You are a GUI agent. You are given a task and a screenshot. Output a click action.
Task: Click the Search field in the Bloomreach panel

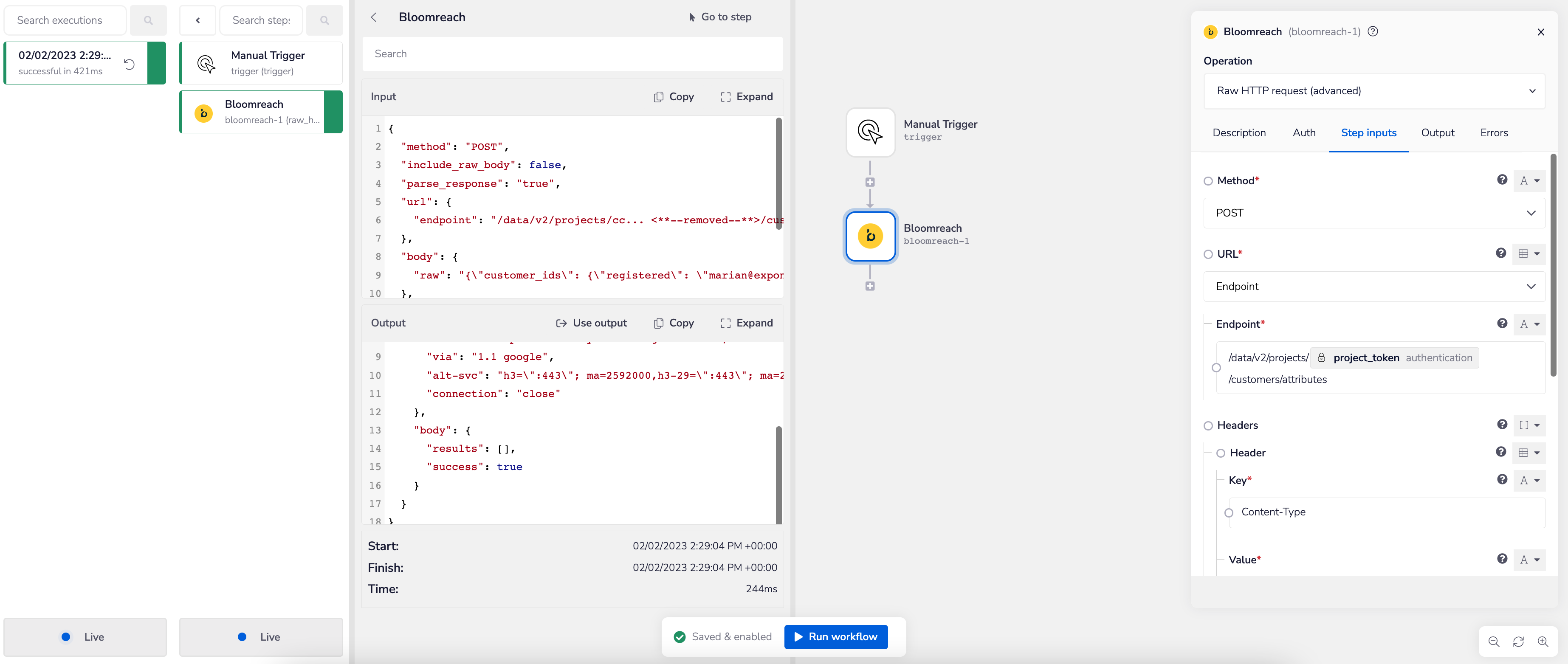click(x=572, y=53)
